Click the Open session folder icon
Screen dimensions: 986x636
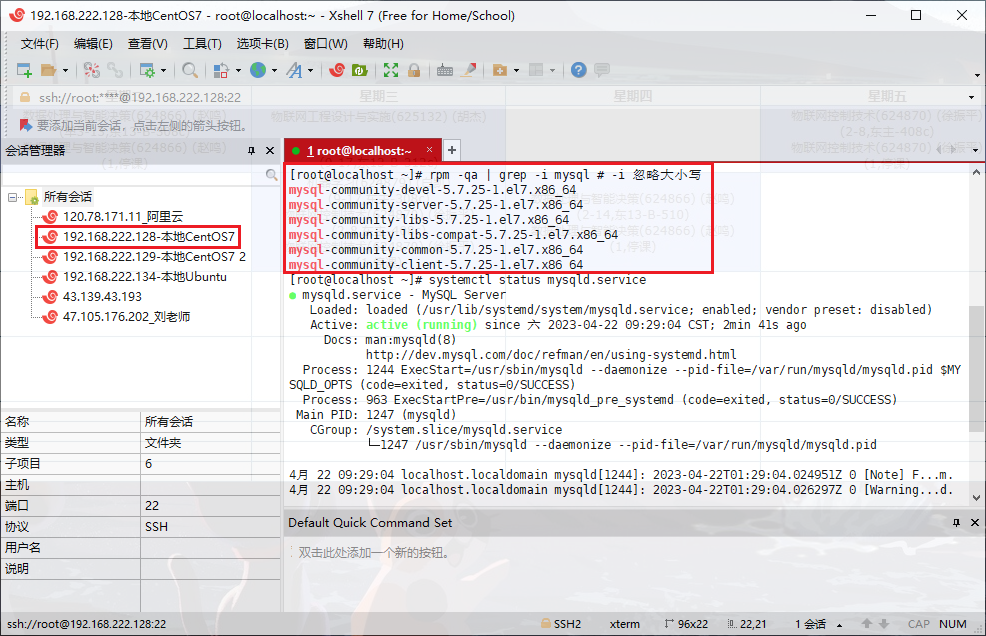(x=48, y=70)
